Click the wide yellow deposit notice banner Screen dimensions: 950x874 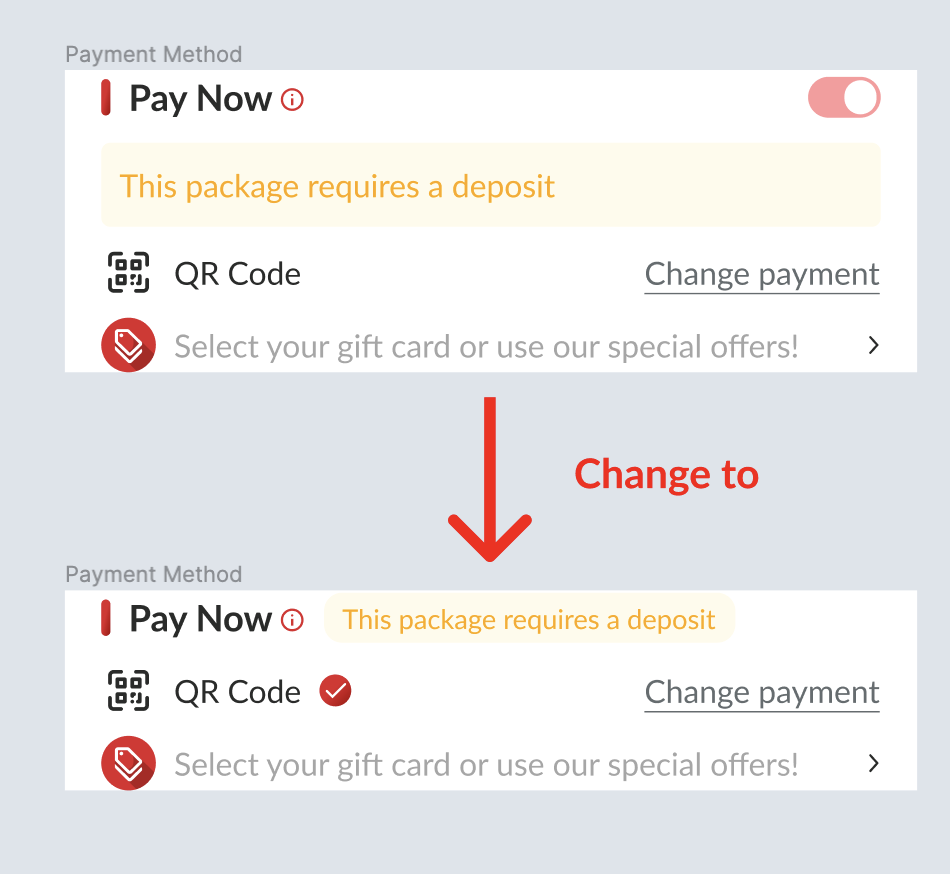pyautogui.click(x=490, y=186)
